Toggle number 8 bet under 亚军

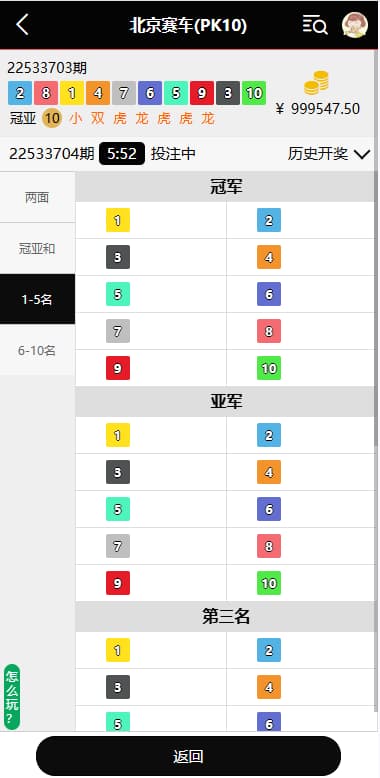(x=269, y=546)
